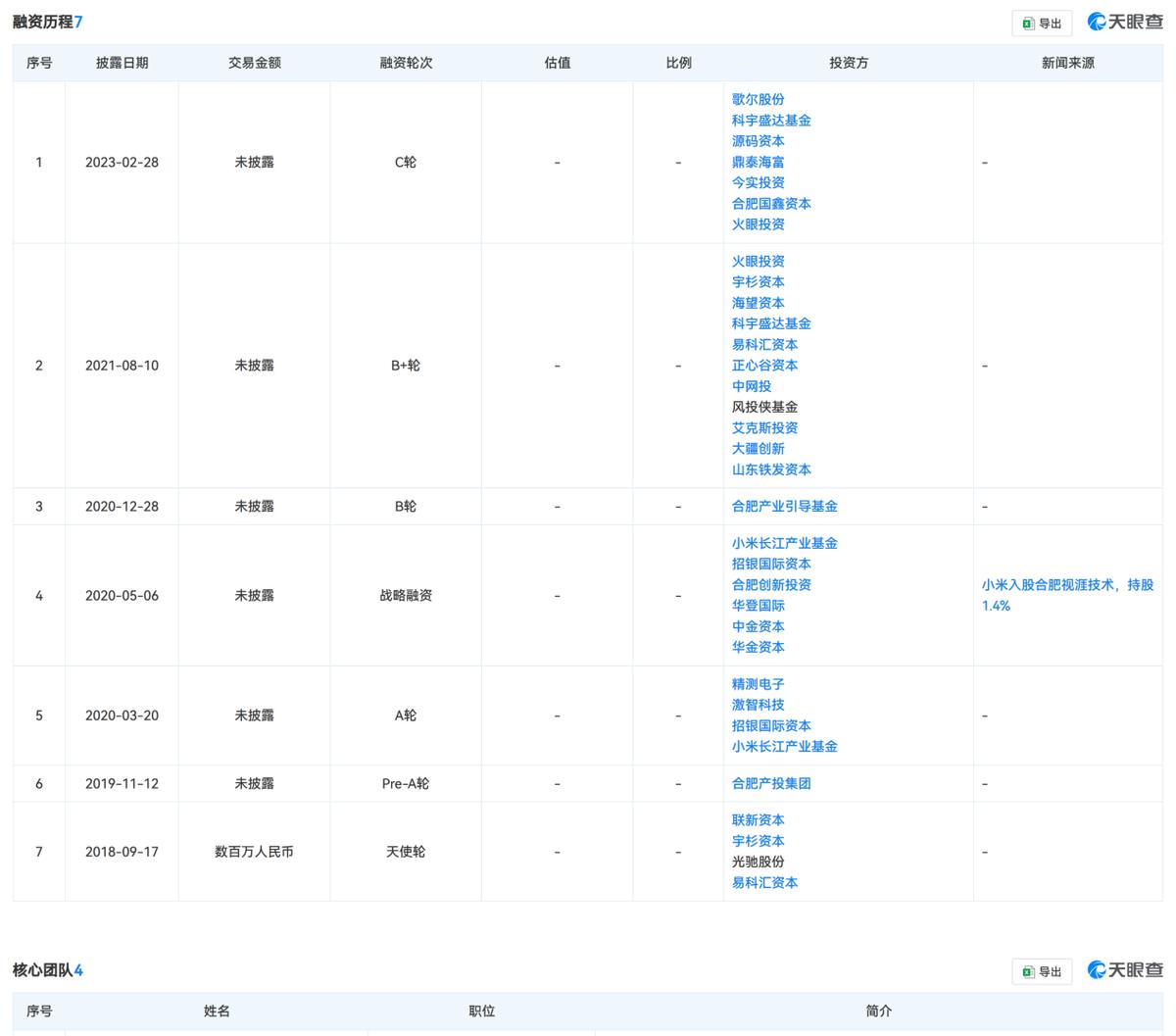Select the Pre-A轮 round cell
The height and width of the screenshot is (1036, 1176).
click(406, 784)
